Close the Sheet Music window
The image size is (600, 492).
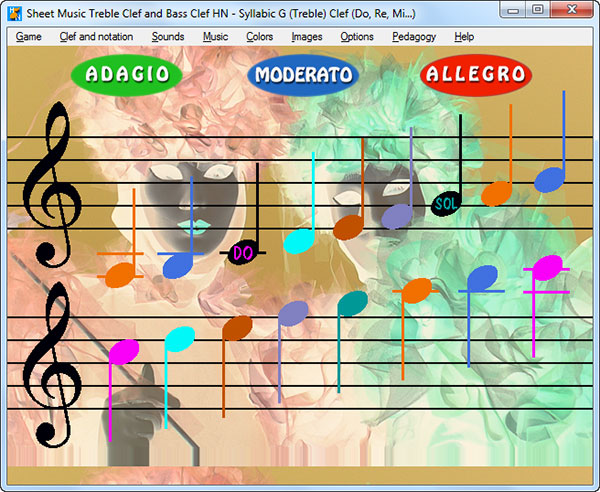coord(572,10)
